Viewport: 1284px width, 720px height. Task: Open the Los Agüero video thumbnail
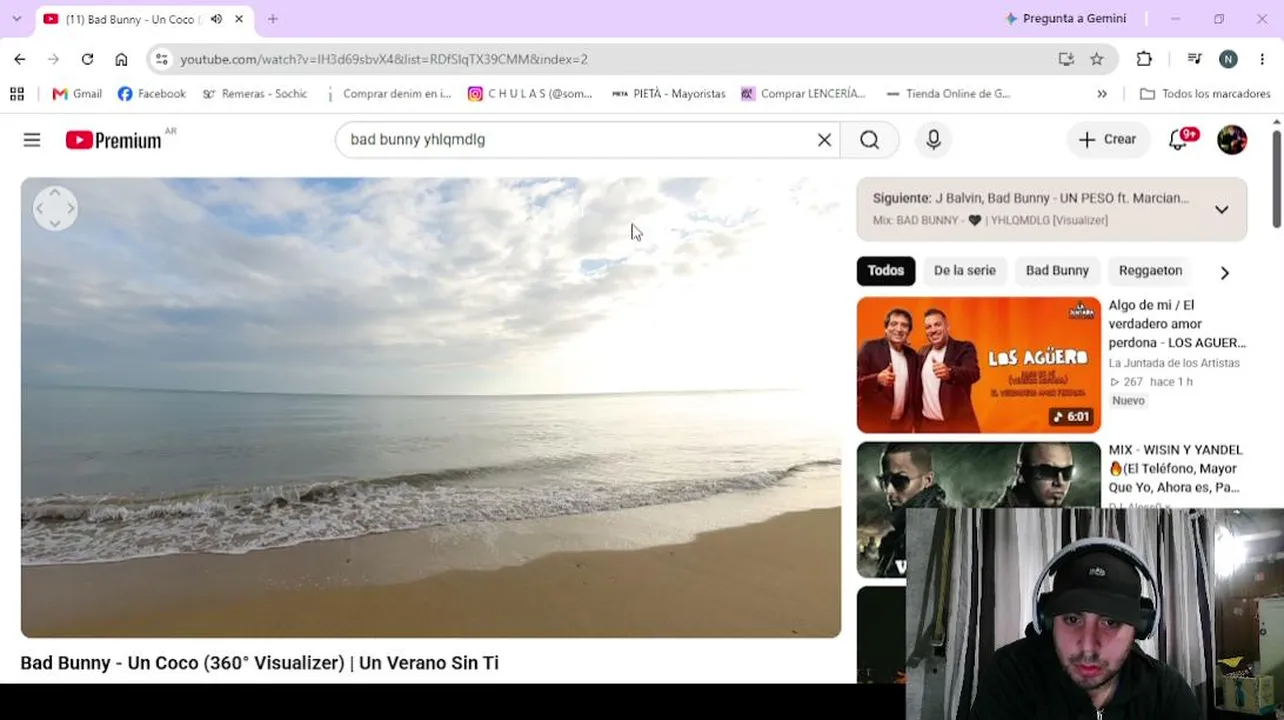(979, 365)
